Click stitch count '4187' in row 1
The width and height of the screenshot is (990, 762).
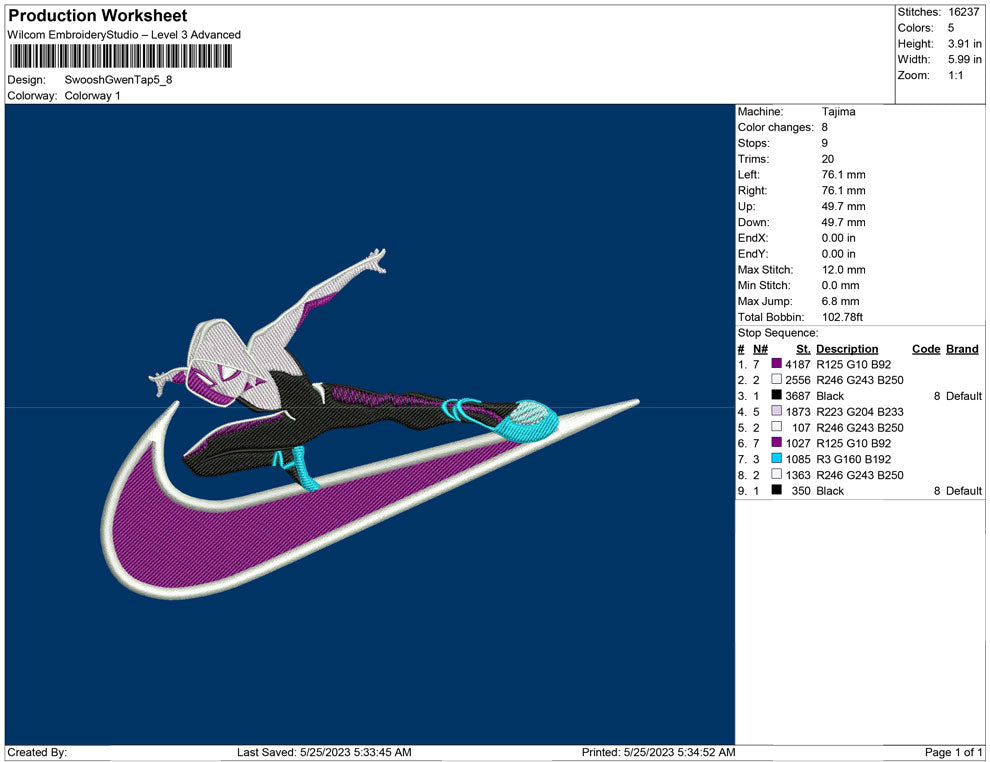point(797,364)
